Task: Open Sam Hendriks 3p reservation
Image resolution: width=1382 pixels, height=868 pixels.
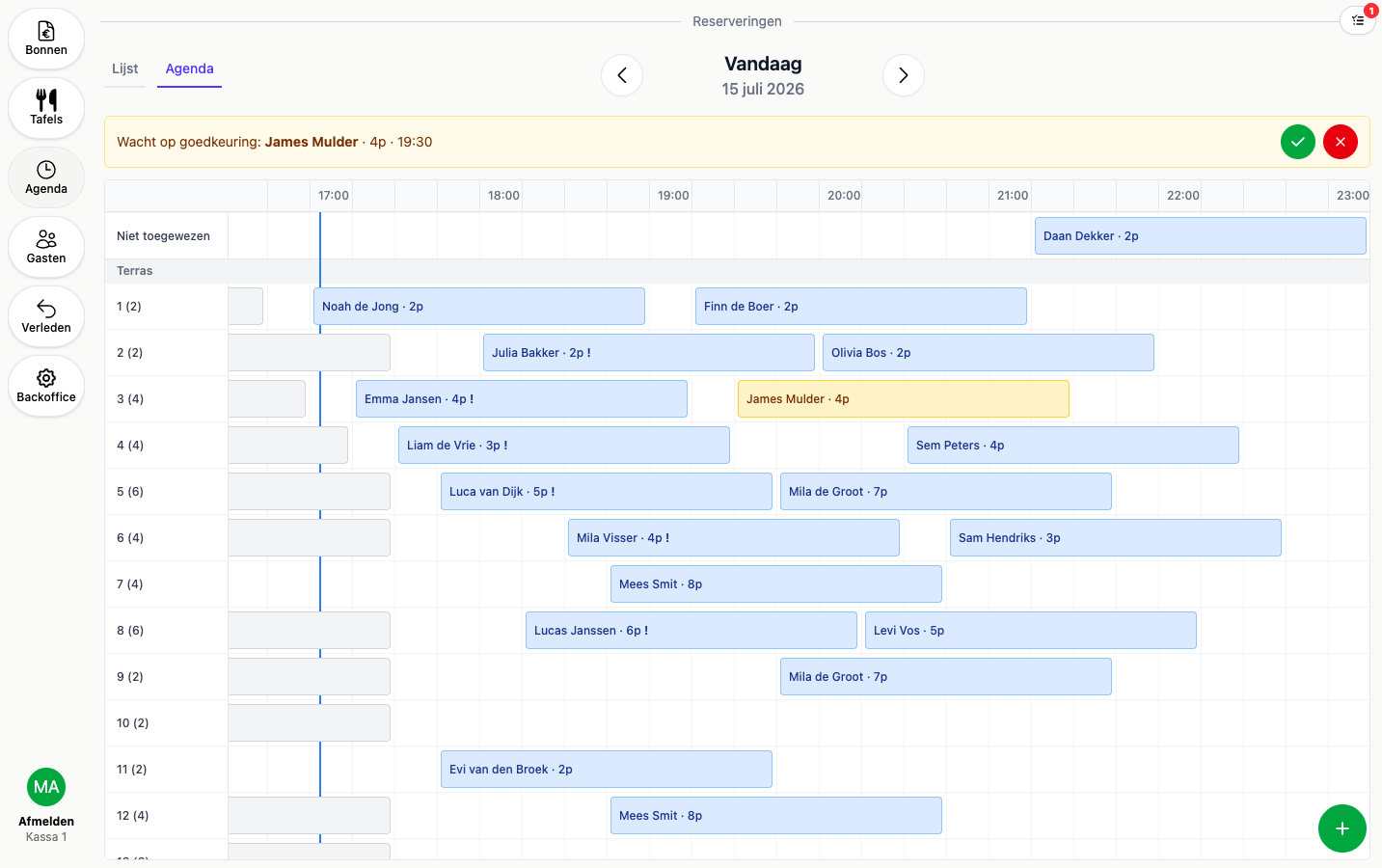Action: click(1116, 538)
